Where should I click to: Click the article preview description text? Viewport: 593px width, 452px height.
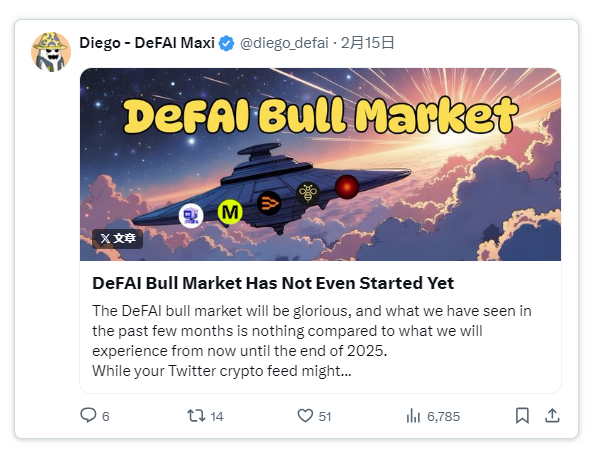point(312,340)
